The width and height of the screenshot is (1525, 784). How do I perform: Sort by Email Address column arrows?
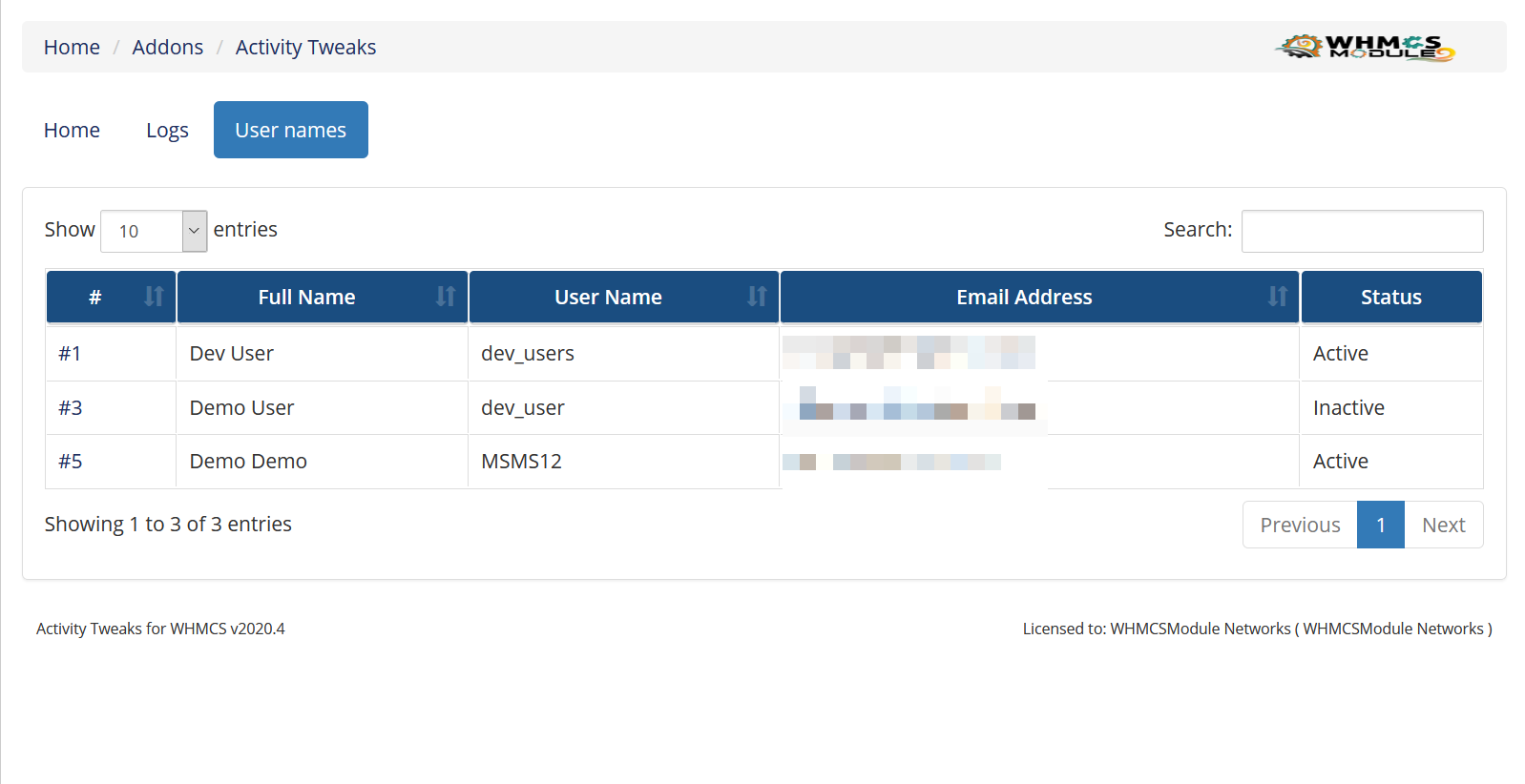tap(1278, 297)
